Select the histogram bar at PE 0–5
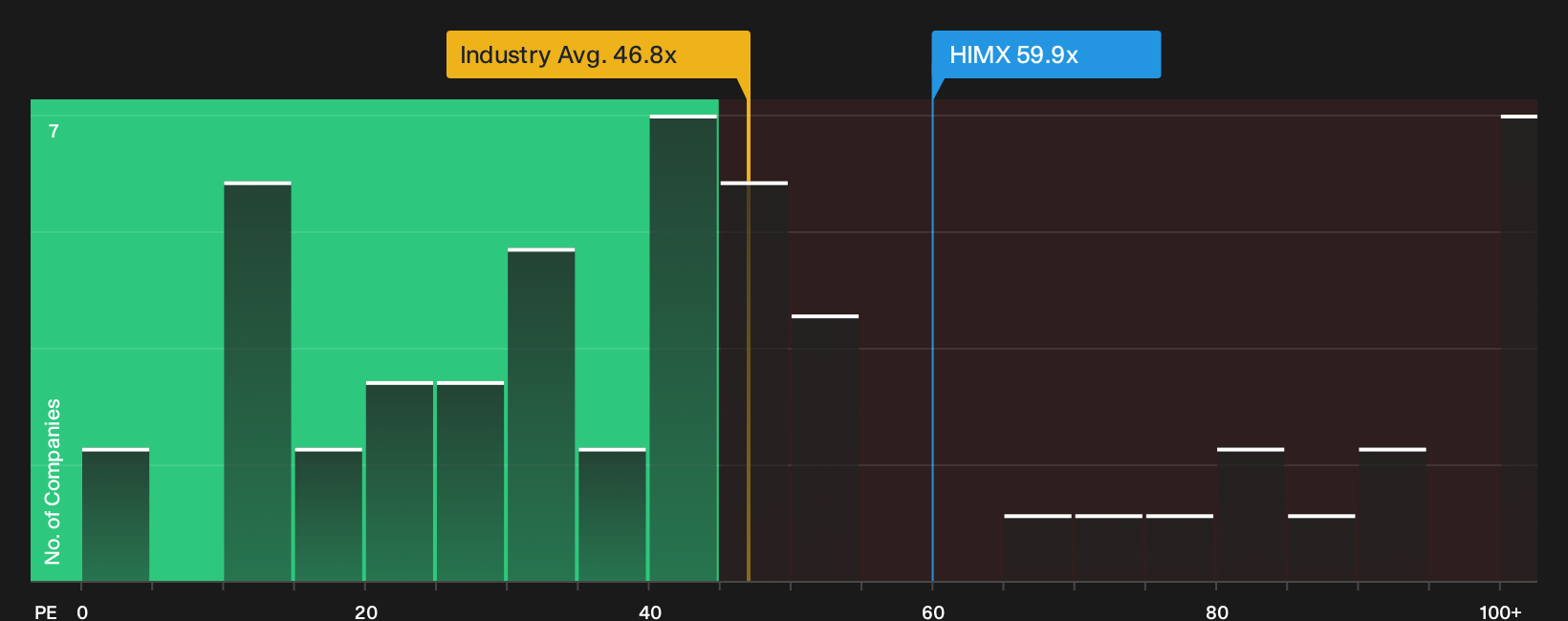 116,515
